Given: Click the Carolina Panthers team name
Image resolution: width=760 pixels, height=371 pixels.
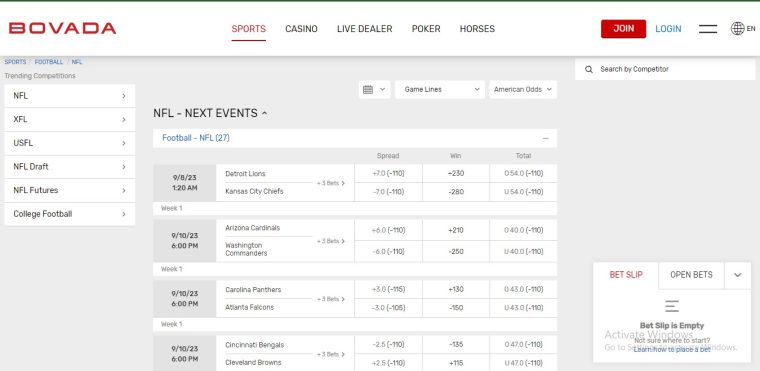Looking at the screenshot, I should pos(253,290).
